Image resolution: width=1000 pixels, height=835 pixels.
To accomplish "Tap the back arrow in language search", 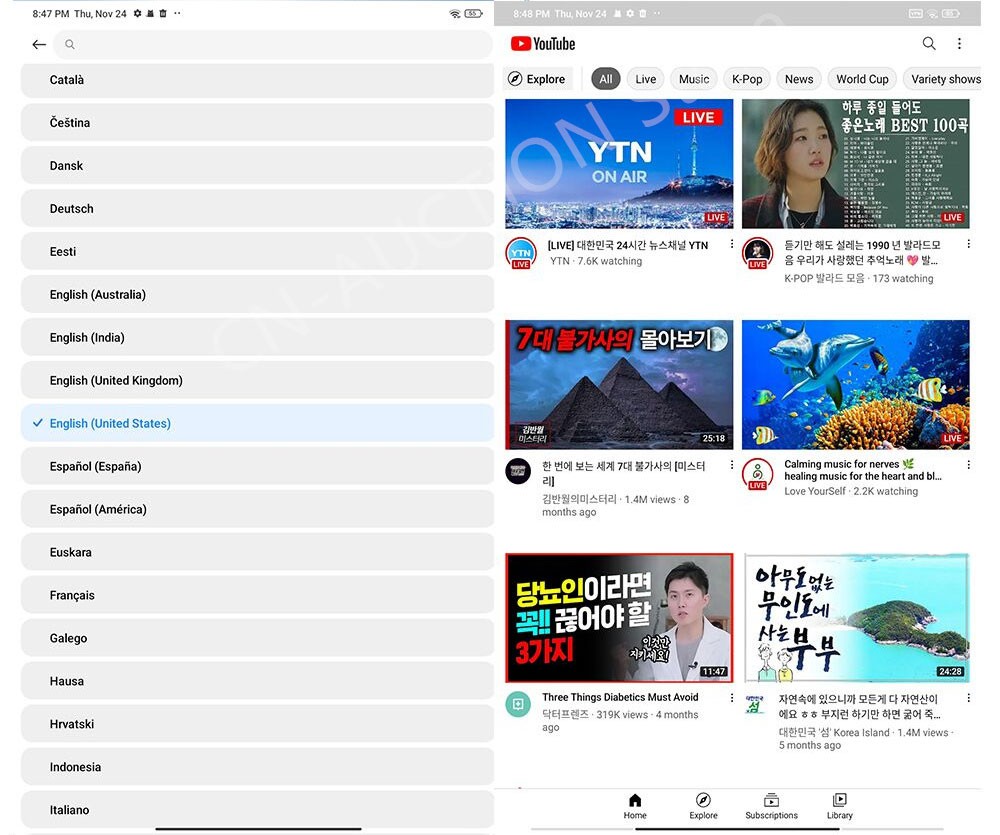I will pyautogui.click(x=39, y=44).
